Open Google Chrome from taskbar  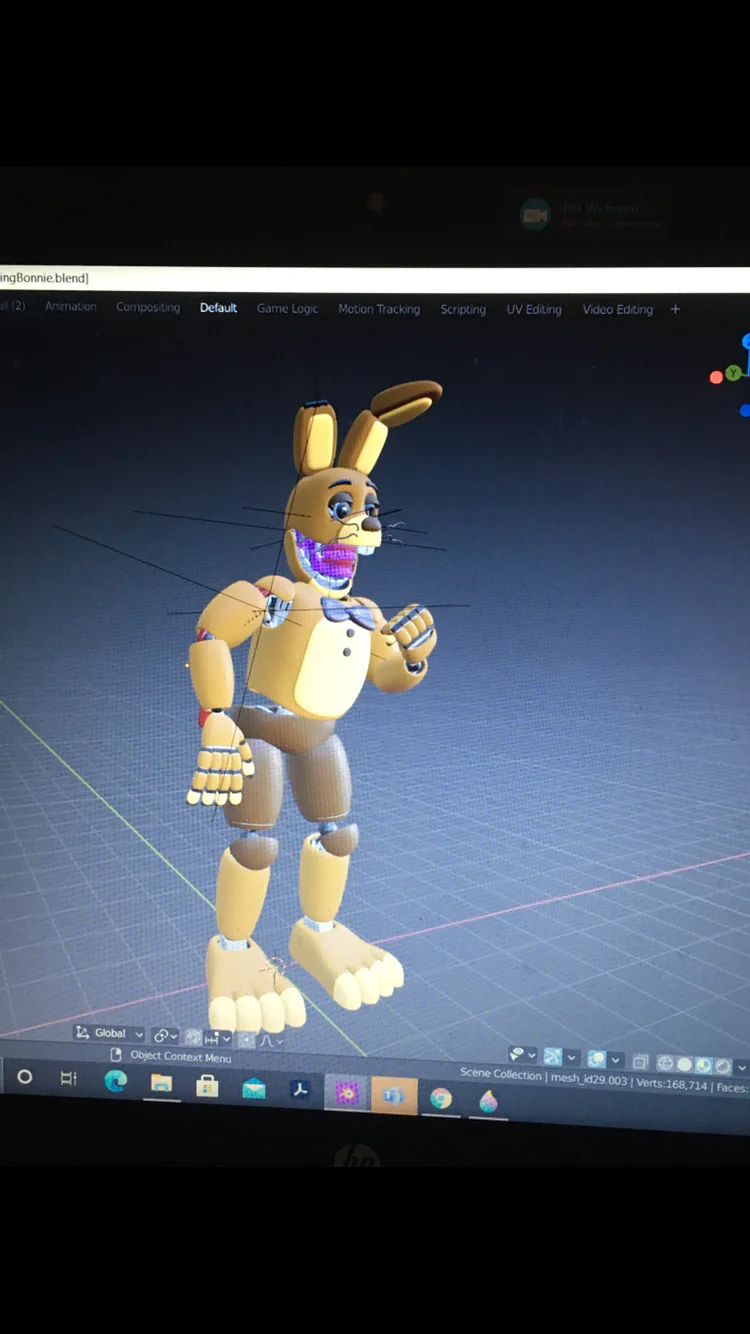[x=441, y=1098]
